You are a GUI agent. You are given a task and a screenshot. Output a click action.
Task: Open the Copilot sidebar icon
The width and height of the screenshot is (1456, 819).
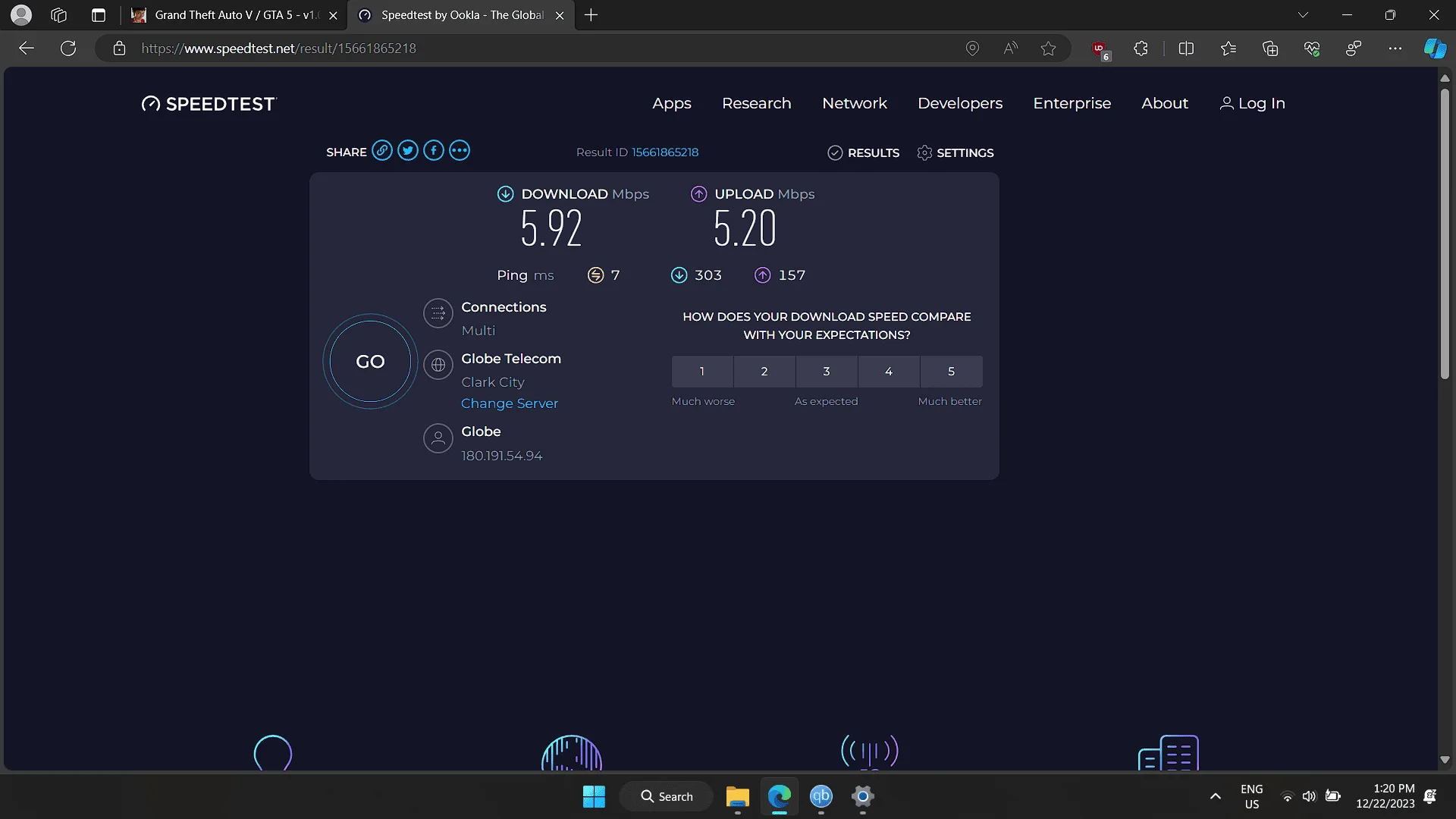[x=1435, y=49]
